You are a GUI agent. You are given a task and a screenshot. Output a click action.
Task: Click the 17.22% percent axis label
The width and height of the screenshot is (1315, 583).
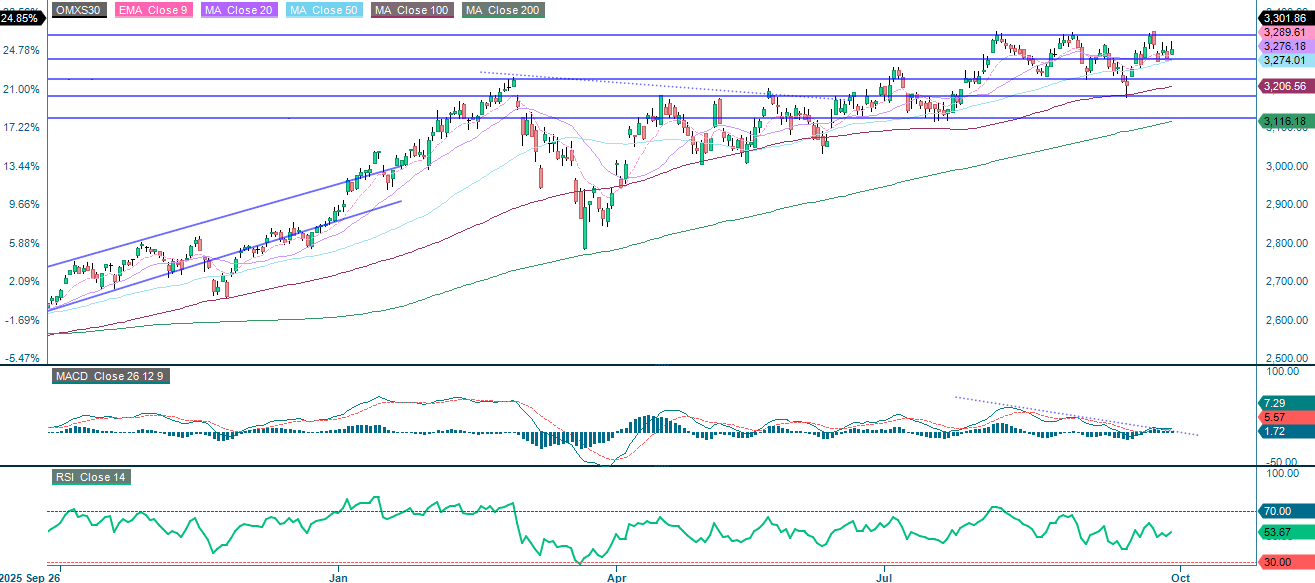coord(23,127)
